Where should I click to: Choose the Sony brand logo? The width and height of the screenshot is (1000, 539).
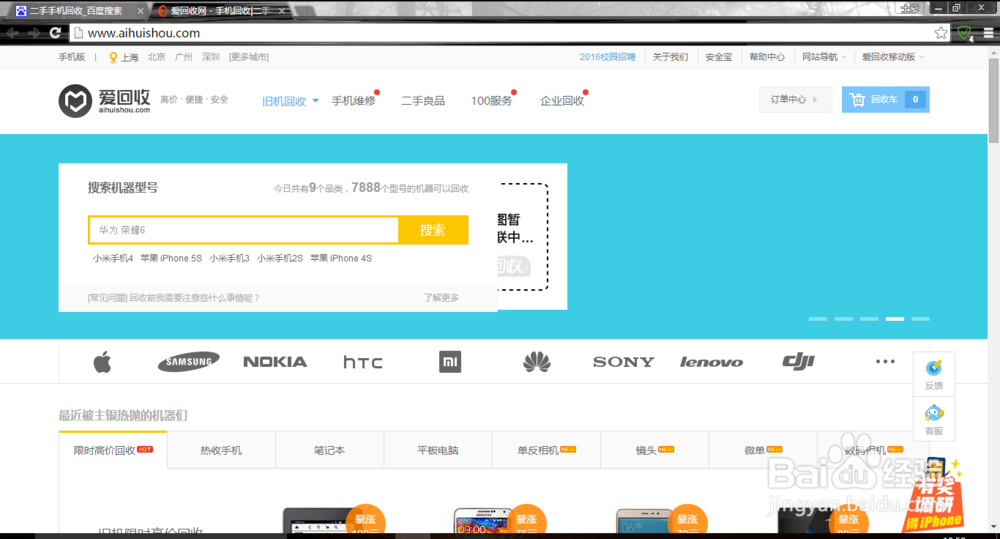[x=624, y=362]
